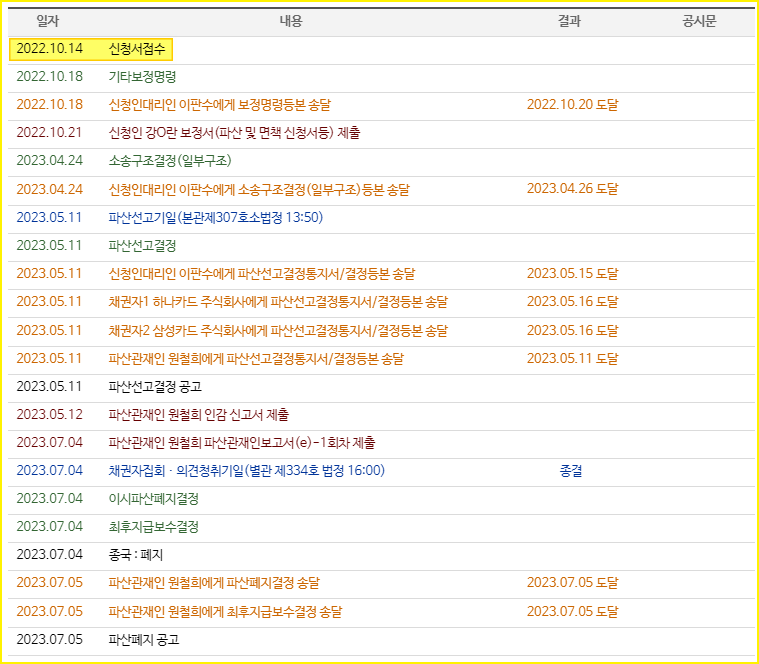Click the 파산선고결정 entry

click(x=142, y=245)
